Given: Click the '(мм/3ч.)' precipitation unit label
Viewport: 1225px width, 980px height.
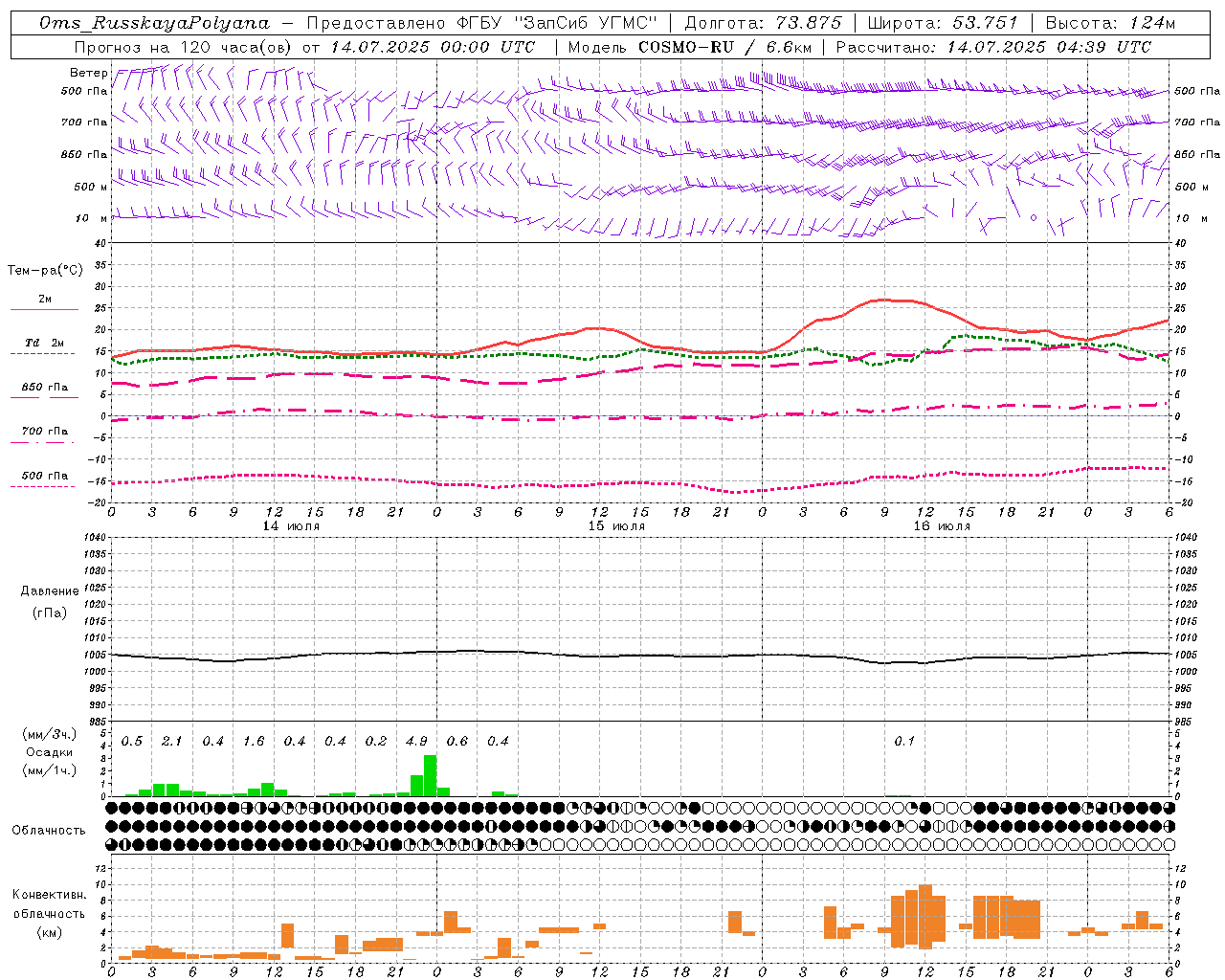Looking at the screenshot, I should [50, 734].
